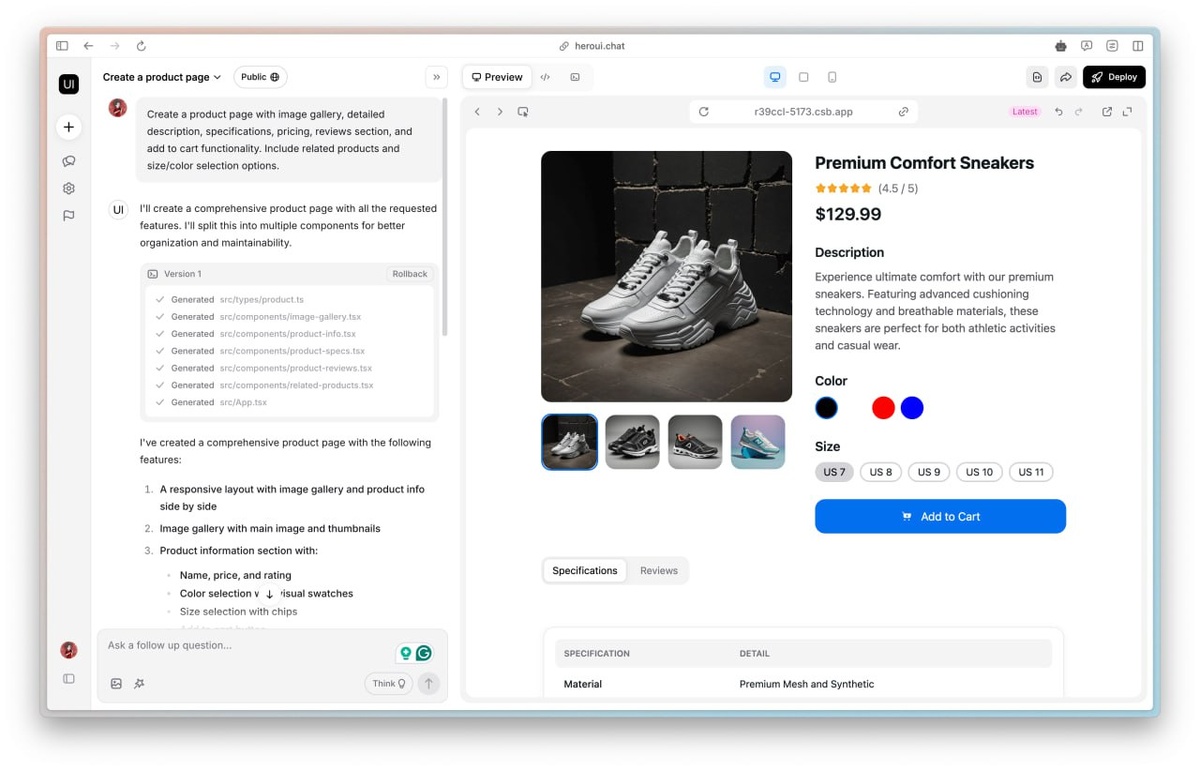Collapse chat panel with double chevron
1200x770 pixels.
pyautogui.click(x=436, y=77)
